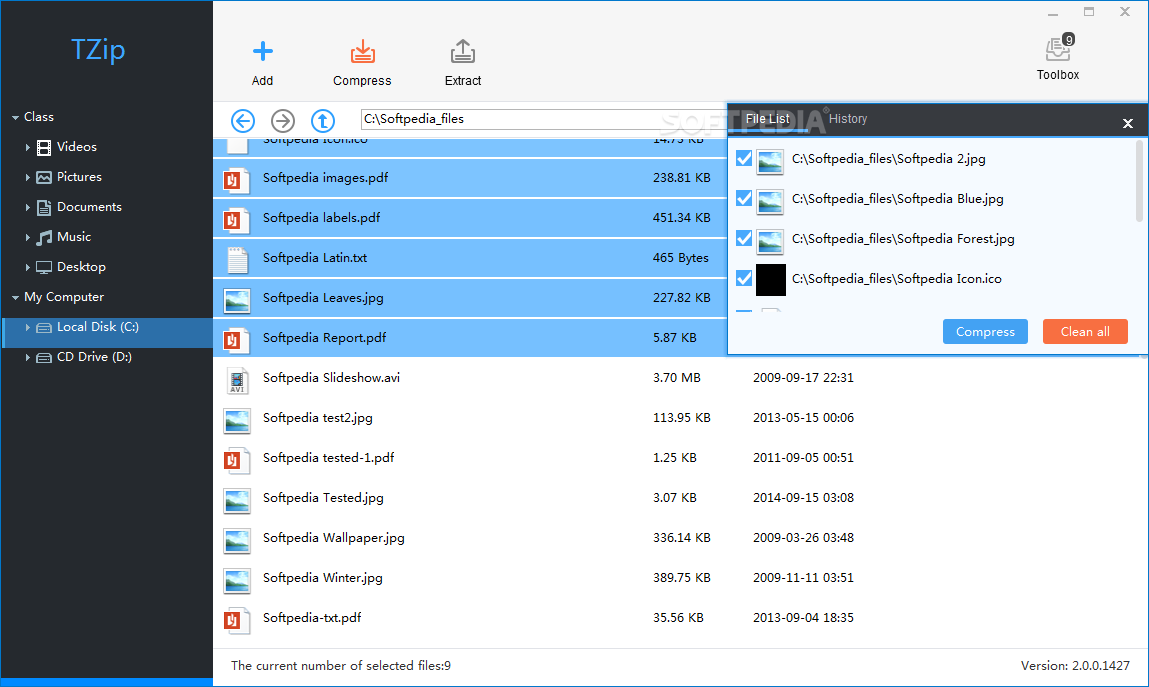Click black thumbnail of Softpedia Icon.ico entry
This screenshot has width=1149, height=687.
pyautogui.click(x=770, y=280)
